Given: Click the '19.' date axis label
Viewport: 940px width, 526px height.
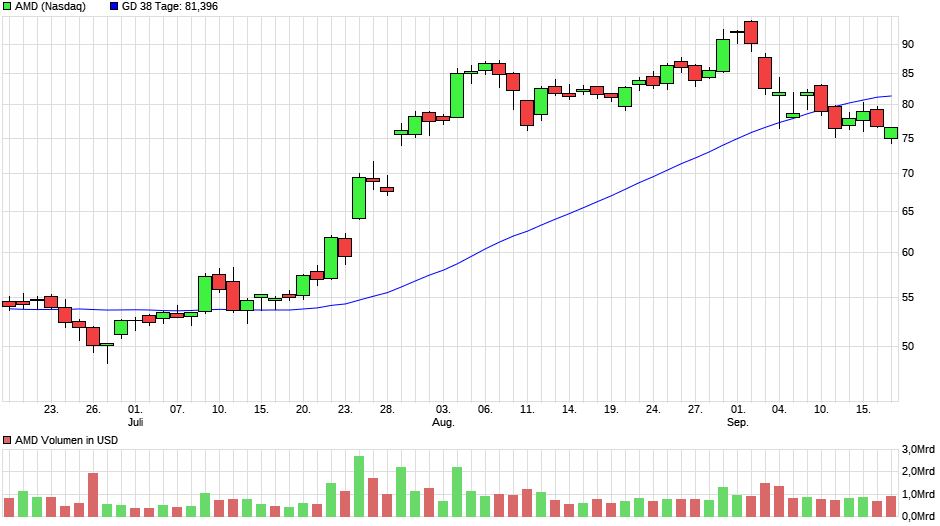Looking at the screenshot, I should point(611,410).
